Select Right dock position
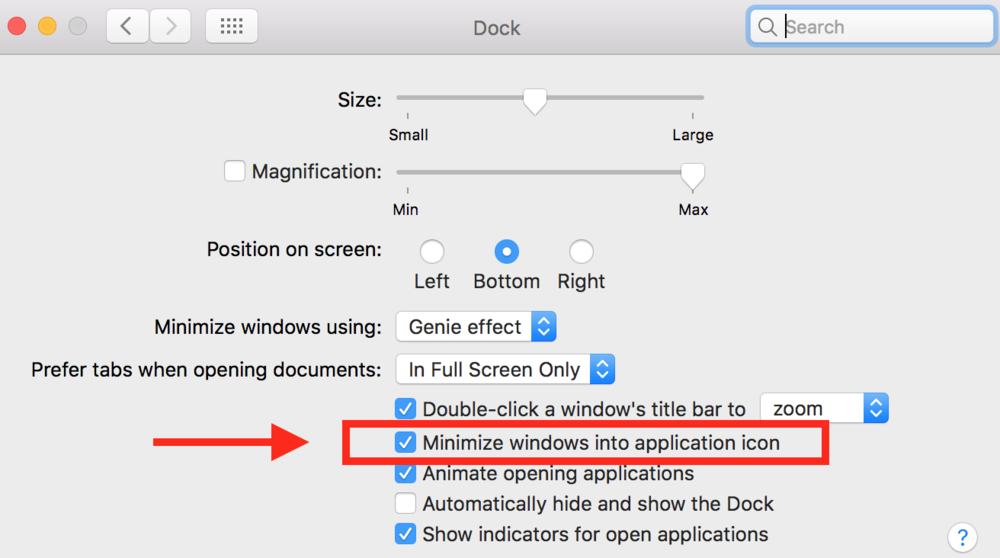 coord(581,251)
